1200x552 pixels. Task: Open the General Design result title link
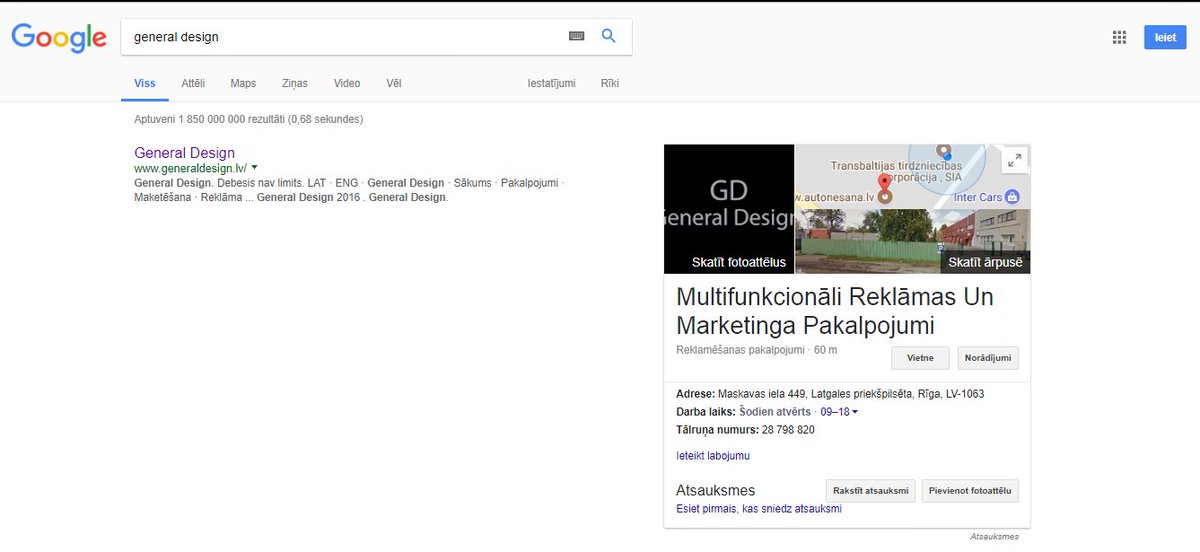(x=184, y=153)
